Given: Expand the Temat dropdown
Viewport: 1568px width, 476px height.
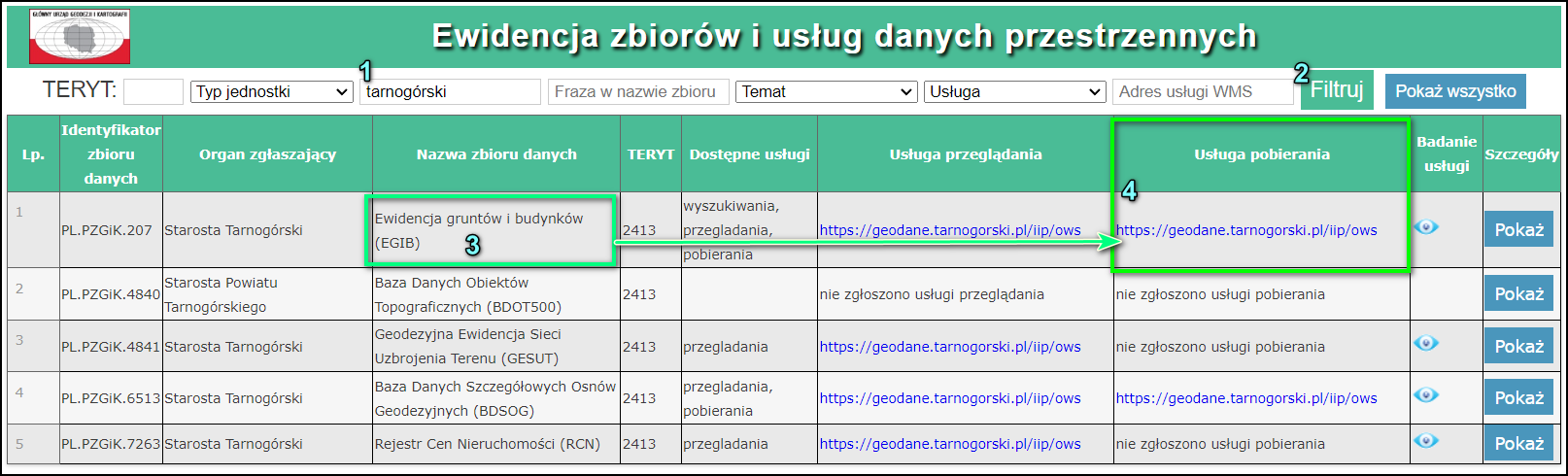Looking at the screenshot, I should tap(826, 91).
